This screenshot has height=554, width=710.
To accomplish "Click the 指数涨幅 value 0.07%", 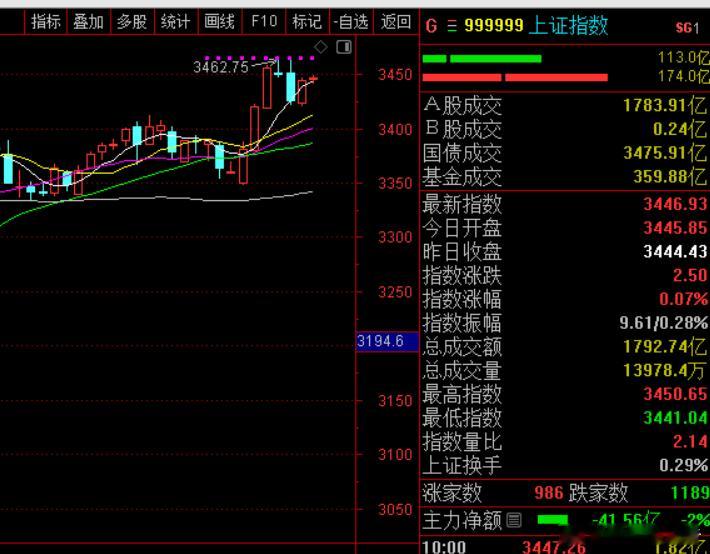I will pyautogui.click(x=683, y=299).
